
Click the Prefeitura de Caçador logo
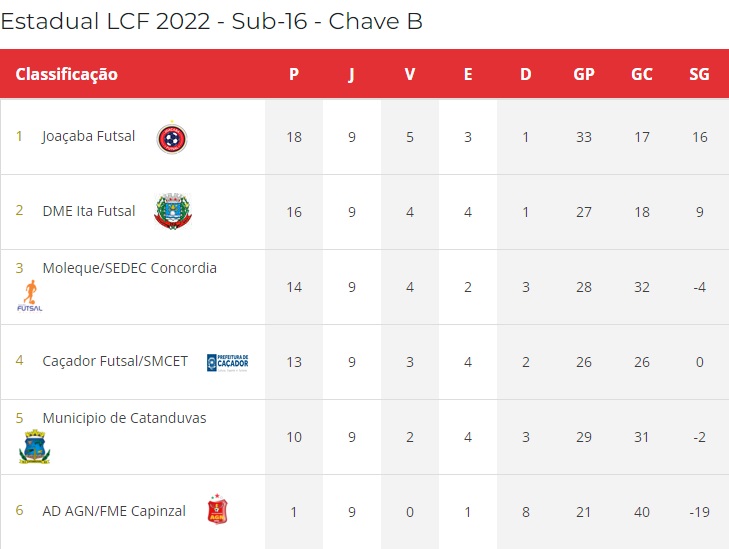[x=227, y=363]
